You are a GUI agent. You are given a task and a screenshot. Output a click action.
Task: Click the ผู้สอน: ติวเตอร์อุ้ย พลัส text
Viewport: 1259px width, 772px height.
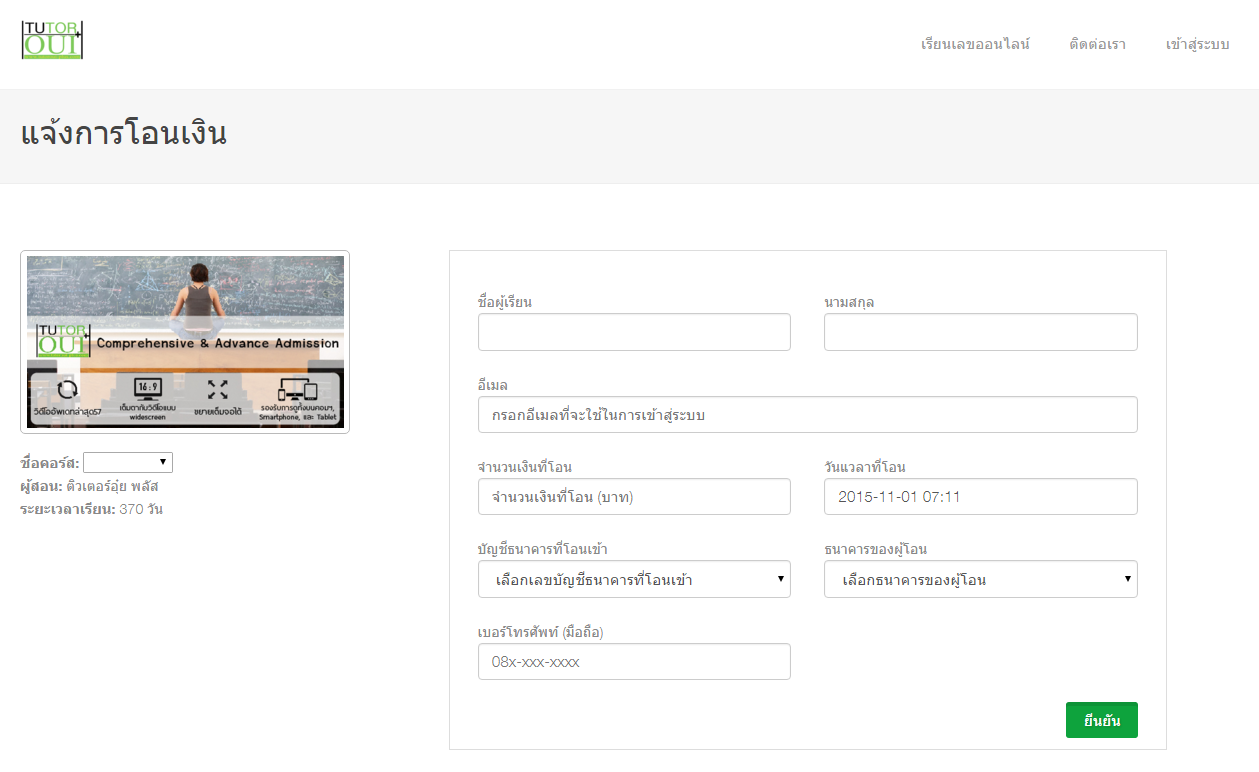coord(89,486)
